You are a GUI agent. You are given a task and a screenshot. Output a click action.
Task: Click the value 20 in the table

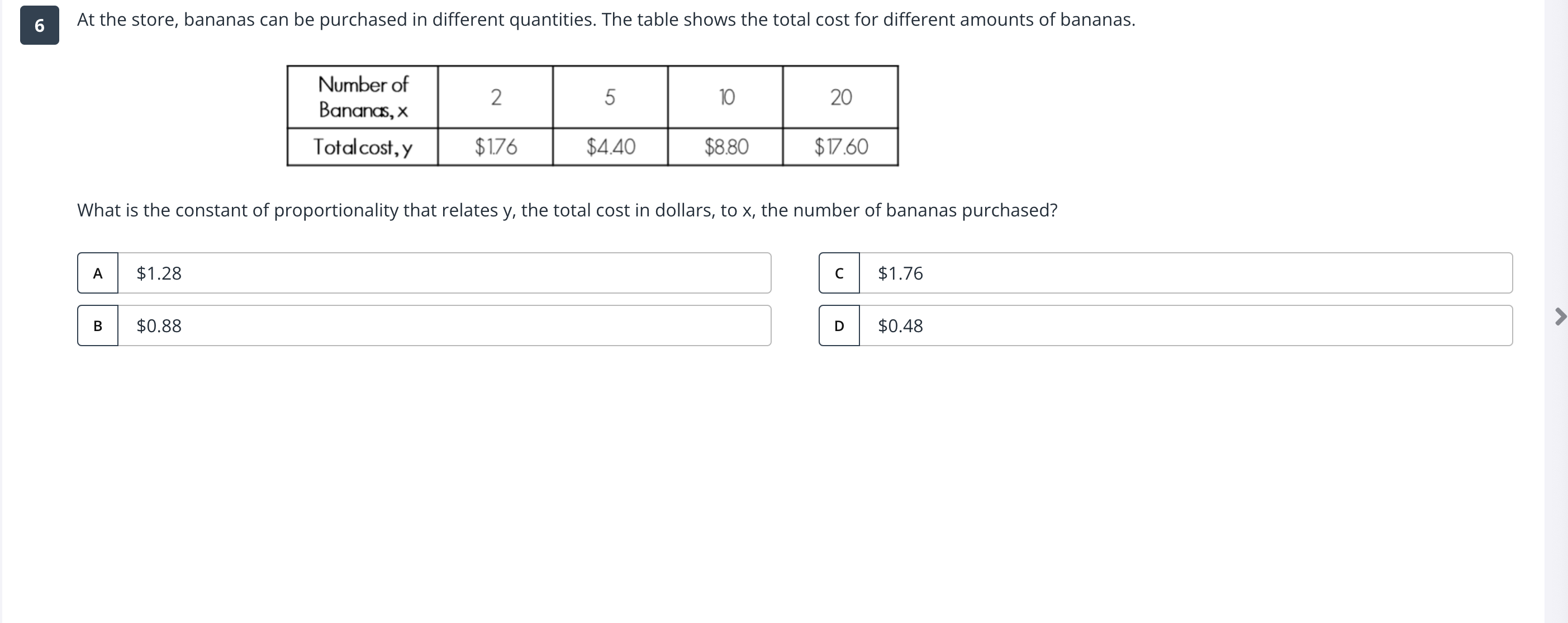(x=840, y=97)
